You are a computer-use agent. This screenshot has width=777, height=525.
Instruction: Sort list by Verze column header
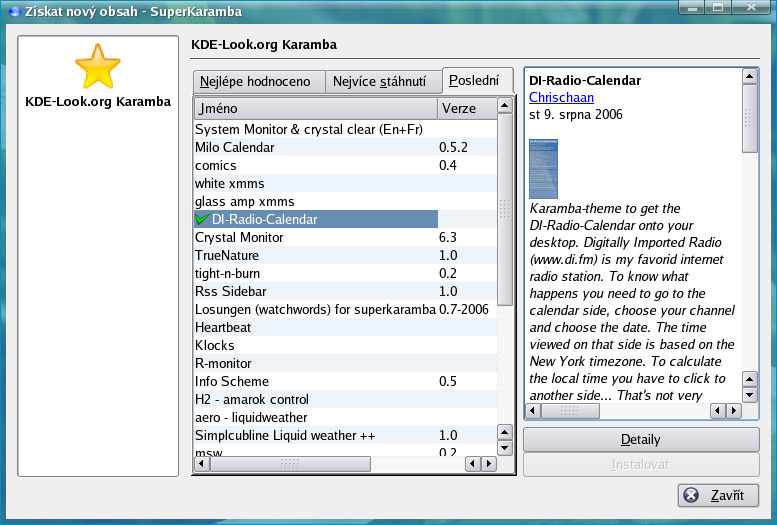[x=466, y=109]
